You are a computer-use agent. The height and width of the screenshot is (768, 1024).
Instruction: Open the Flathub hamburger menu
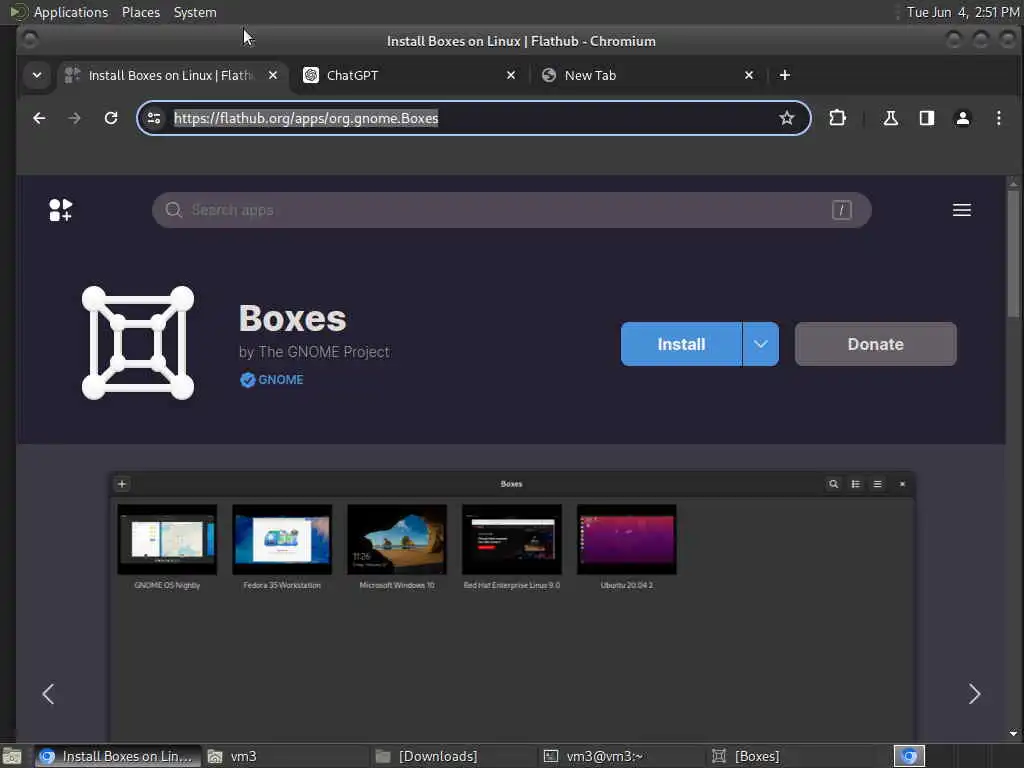pyautogui.click(x=961, y=210)
